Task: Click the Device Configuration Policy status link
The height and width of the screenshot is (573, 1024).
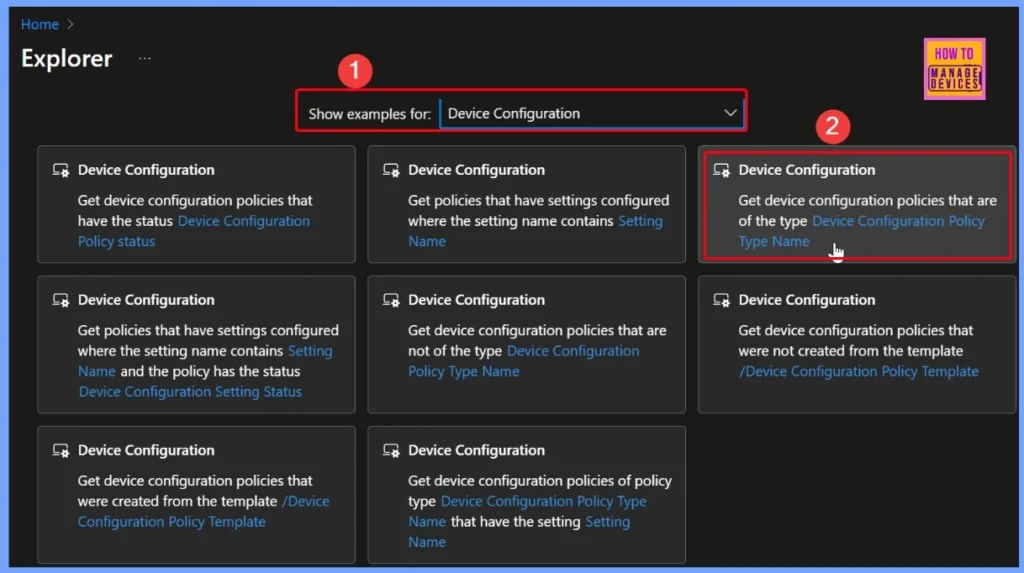Action: click(x=194, y=231)
